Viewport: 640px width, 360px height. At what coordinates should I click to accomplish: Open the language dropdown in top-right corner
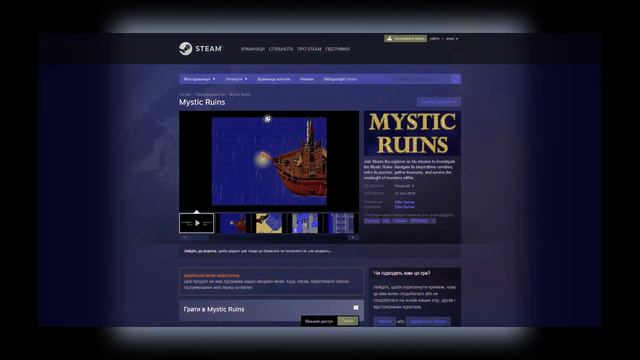click(452, 38)
